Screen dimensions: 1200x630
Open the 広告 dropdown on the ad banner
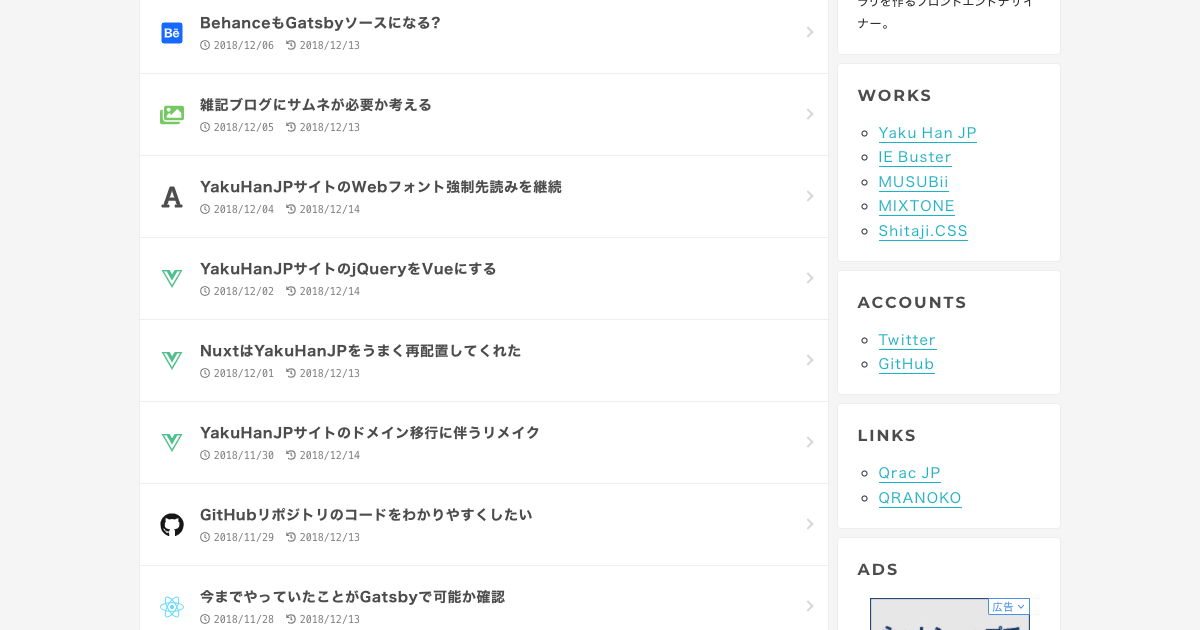(x=1009, y=606)
